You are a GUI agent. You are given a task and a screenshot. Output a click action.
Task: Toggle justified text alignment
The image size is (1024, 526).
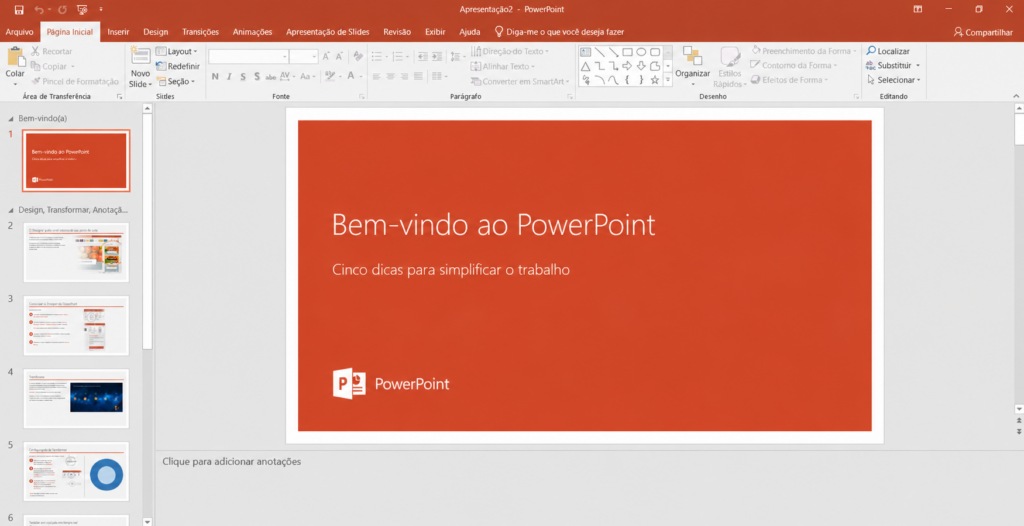(418, 76)
